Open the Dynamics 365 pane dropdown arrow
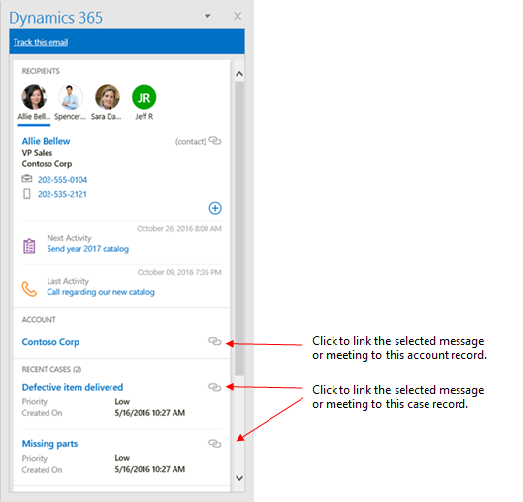 point(207,16)
